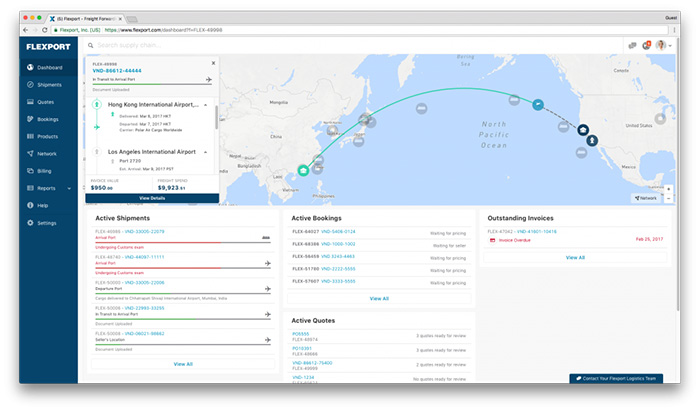
Task: Click the Reports sidebar icon
Action: point(30,188)
